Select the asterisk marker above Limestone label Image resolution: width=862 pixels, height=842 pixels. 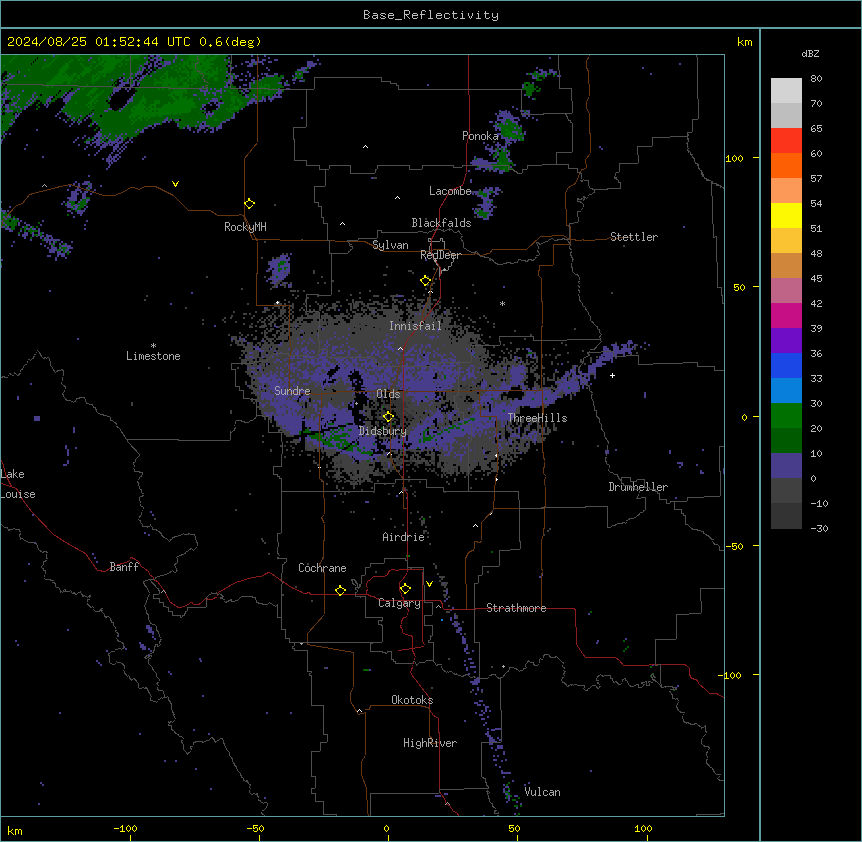(x=153, y=346)
